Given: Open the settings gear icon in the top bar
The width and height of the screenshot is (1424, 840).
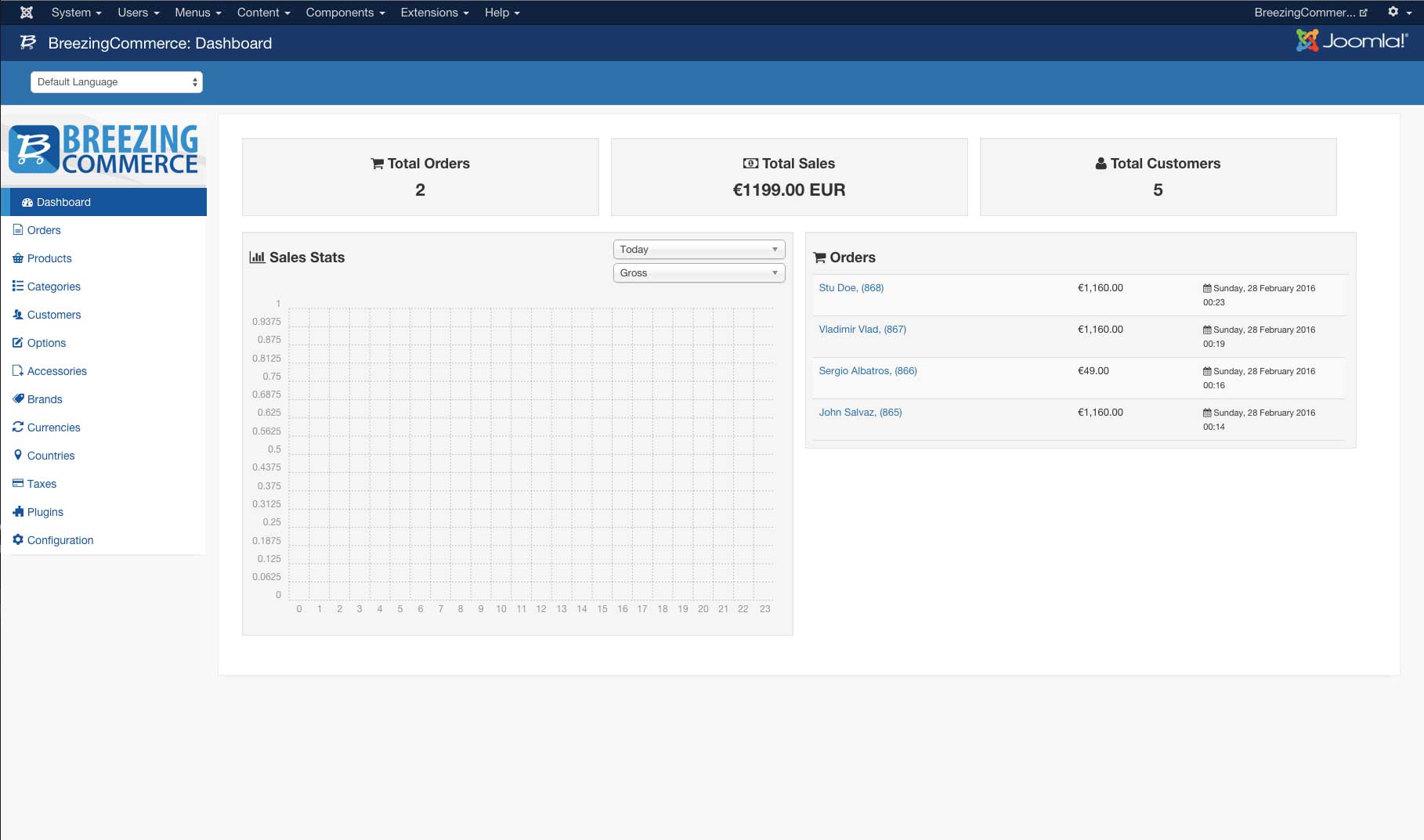Looking at the screenshot, I should 1393,12.
